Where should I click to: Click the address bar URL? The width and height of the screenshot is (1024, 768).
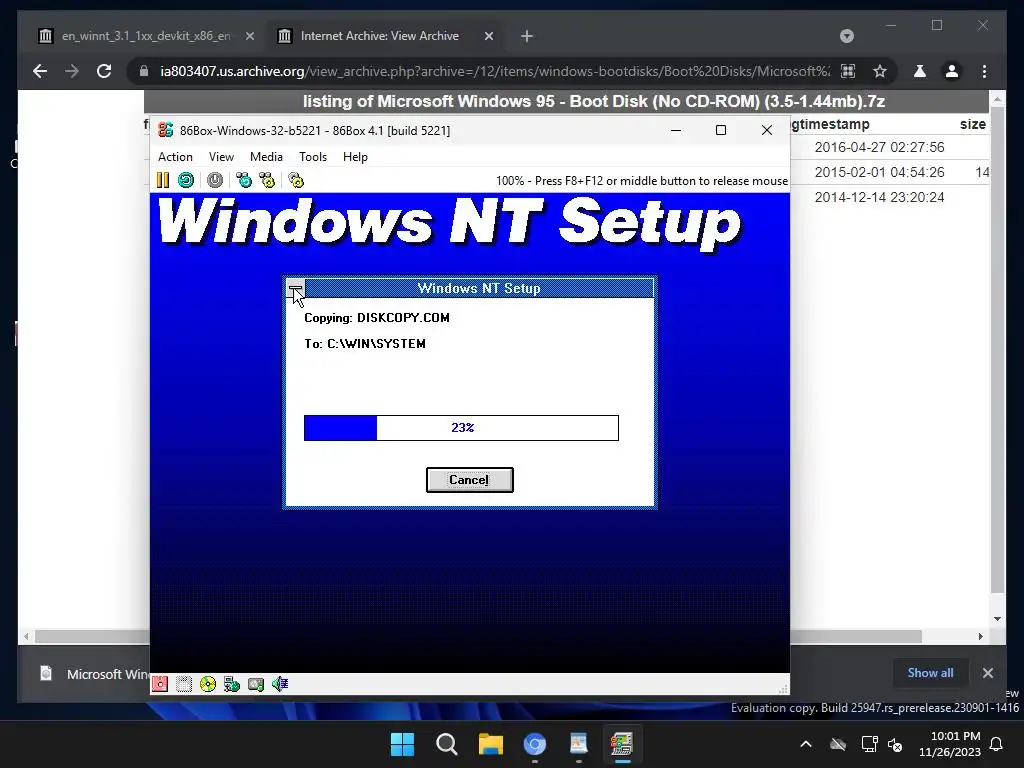[x=495, y=71]
